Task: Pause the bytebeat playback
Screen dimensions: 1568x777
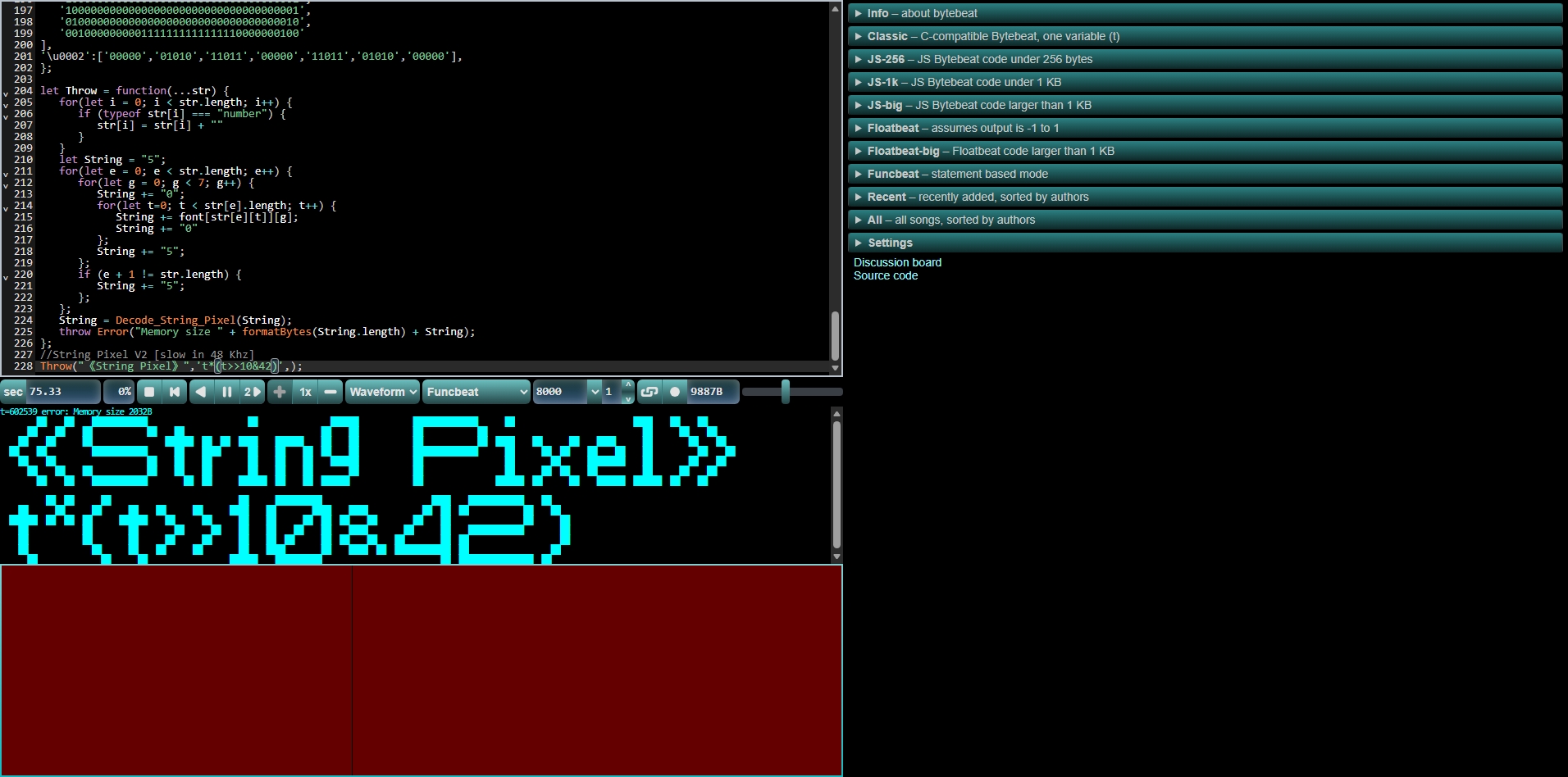Action: tap(226, 392)
